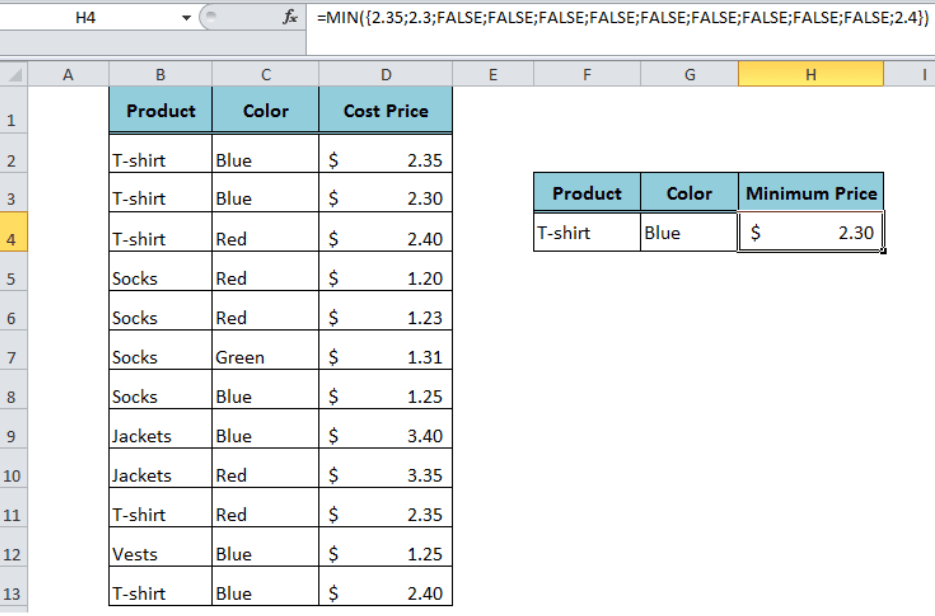Click the Product header cell in column B

pyautogui.click(x=160, y=110)
